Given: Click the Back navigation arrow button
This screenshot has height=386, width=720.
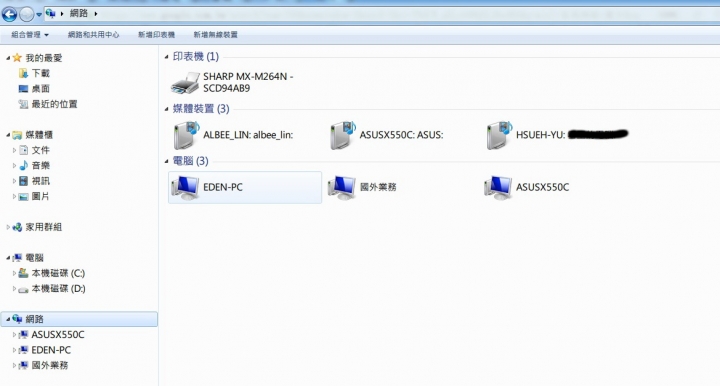Looking at the screenshot, I should pyautogui.click(x=10, y=14).
